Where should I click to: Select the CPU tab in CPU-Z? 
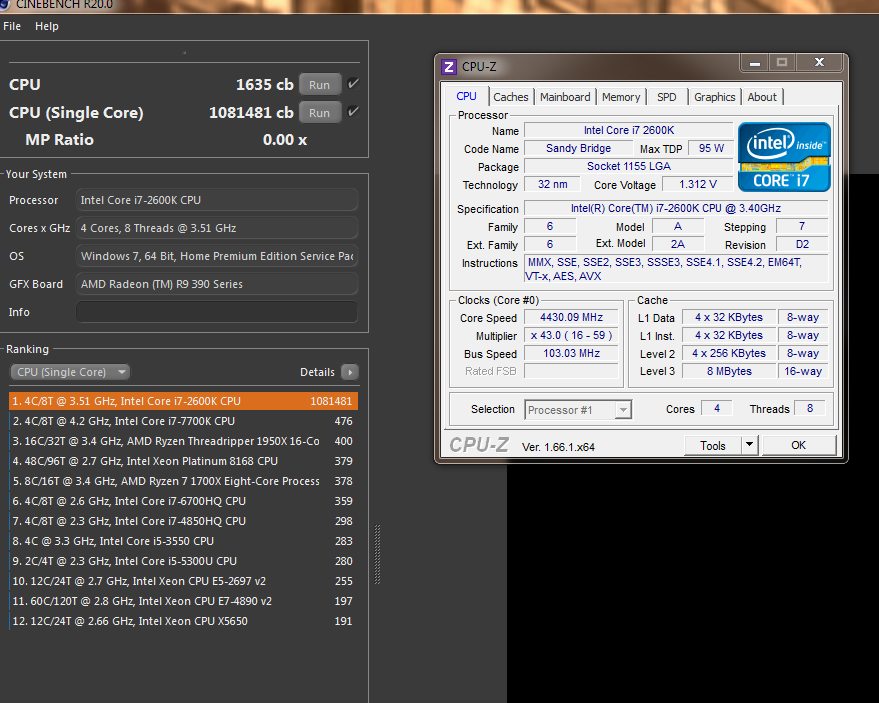[466, 96]
